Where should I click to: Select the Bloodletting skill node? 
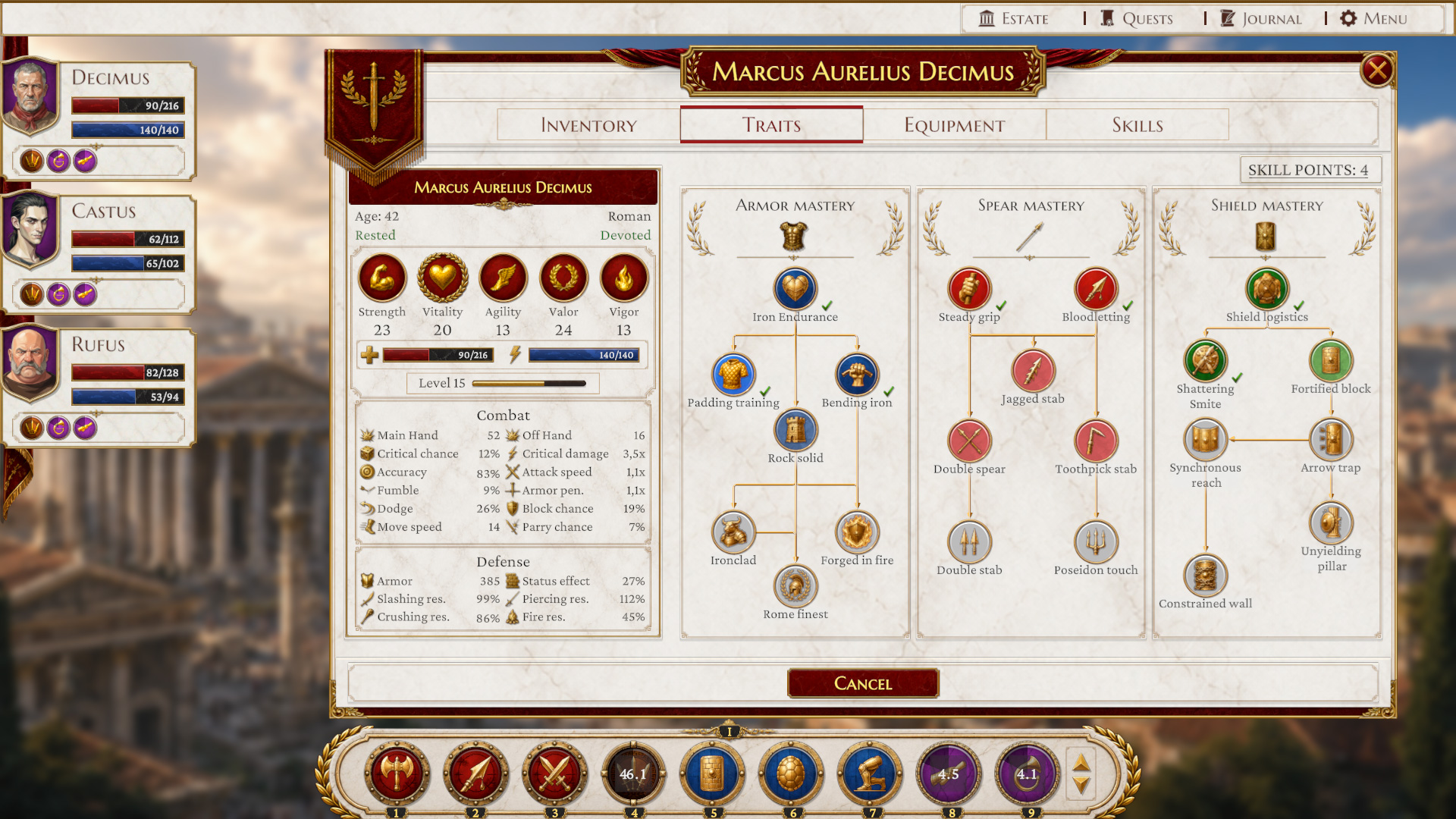pyautogui.click(x=1096, y=289)
